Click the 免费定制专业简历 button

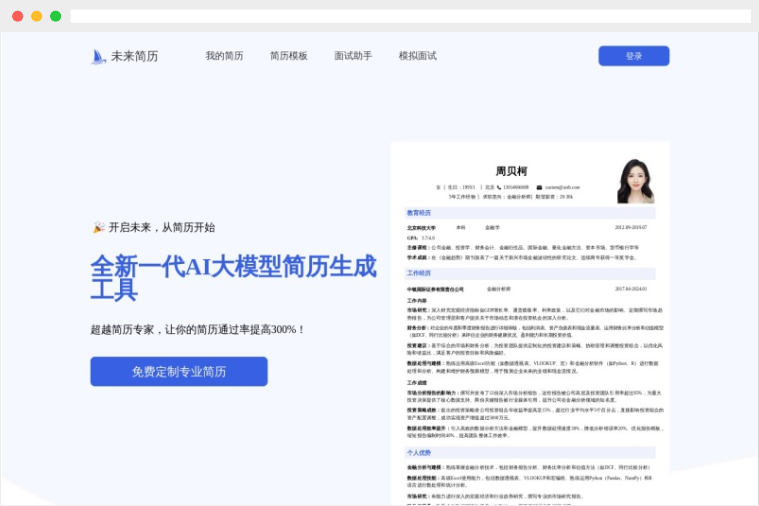pyautogui.click(x=179, y=371)
